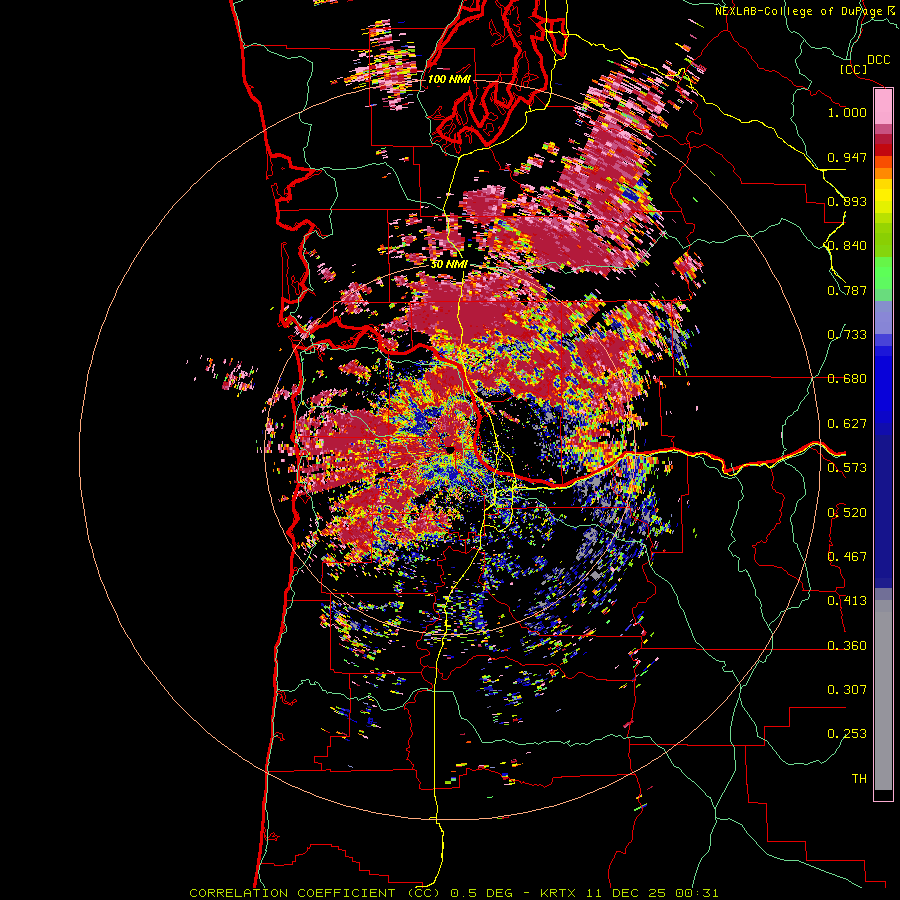Image resolution: width=900 pixels, height=900 pixels.
Task: Select the 0.893 scale value
Action: (x=847, y=201)
